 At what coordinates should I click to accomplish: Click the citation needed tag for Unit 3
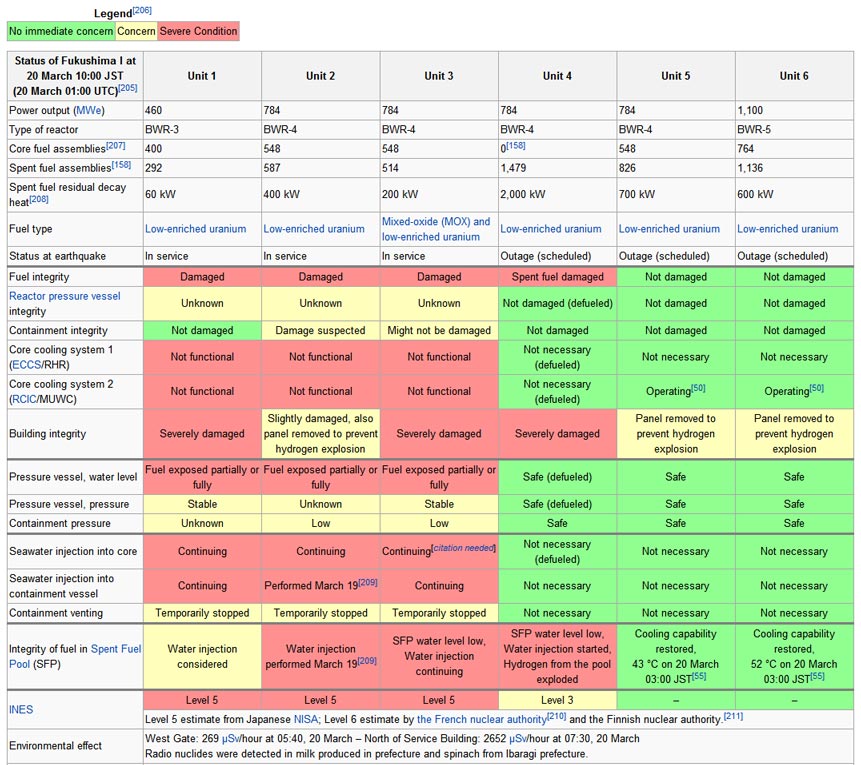(463, 548)
